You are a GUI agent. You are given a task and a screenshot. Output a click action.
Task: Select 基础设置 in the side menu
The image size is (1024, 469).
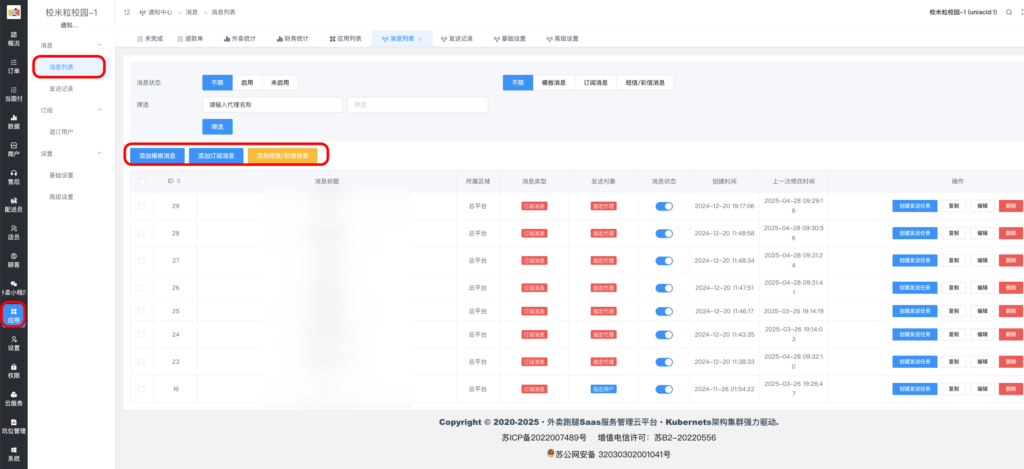click(x=61, y=175)
